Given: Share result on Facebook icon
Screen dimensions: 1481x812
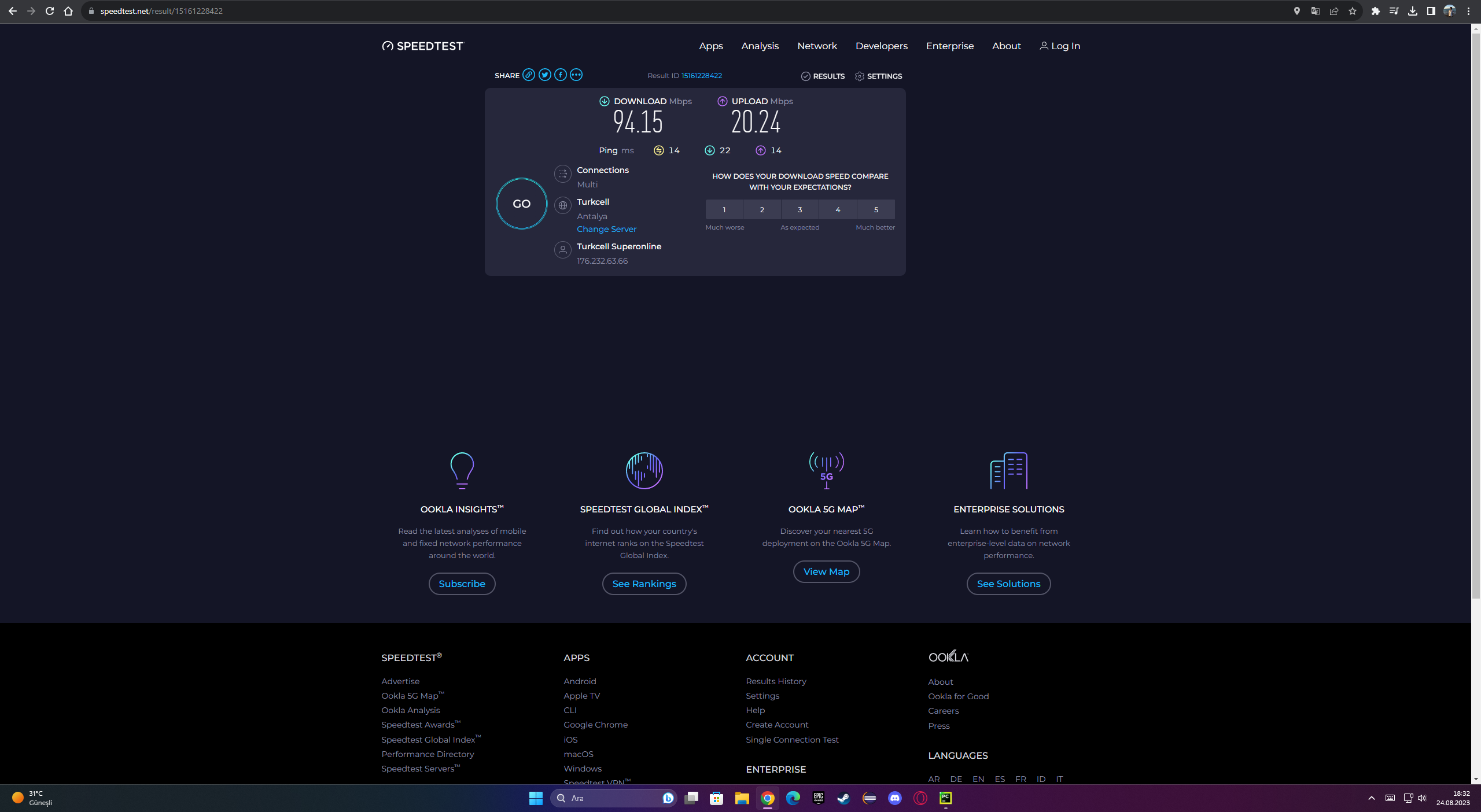Looking at the screenshot, I should tap(560, 75).
